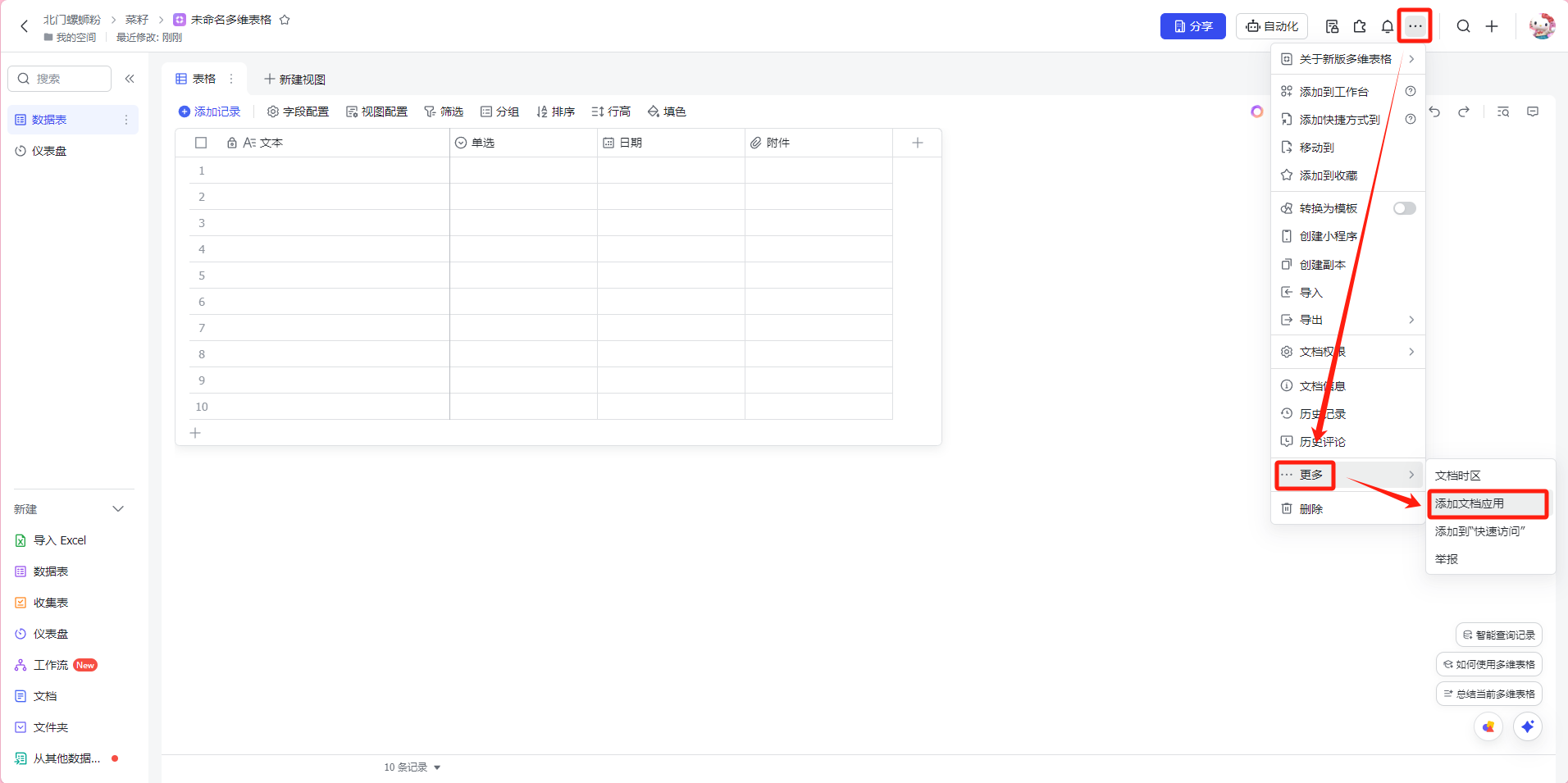This screenshot has height=783, width=1568.
Task: Click the sidebar search input field
Action: [67, 79]
